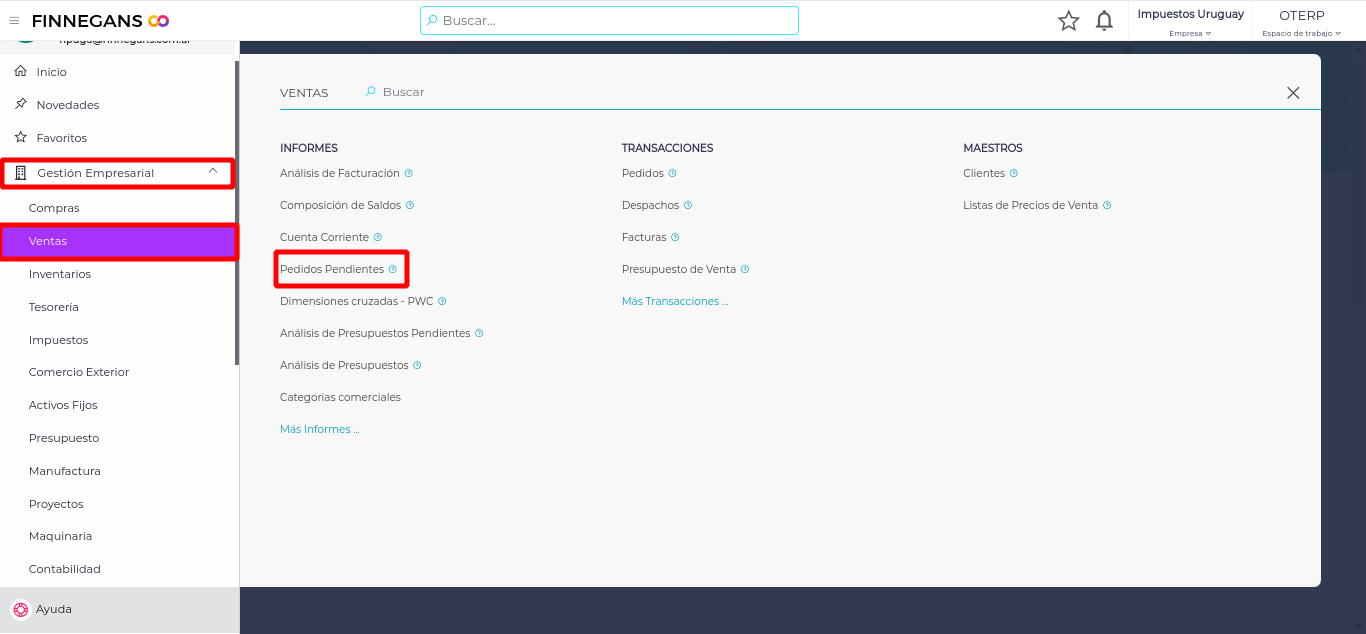Screen dimensions: 1366x634
Task: Open Listas de Precios de Venta
Action: coord(1031,205)
